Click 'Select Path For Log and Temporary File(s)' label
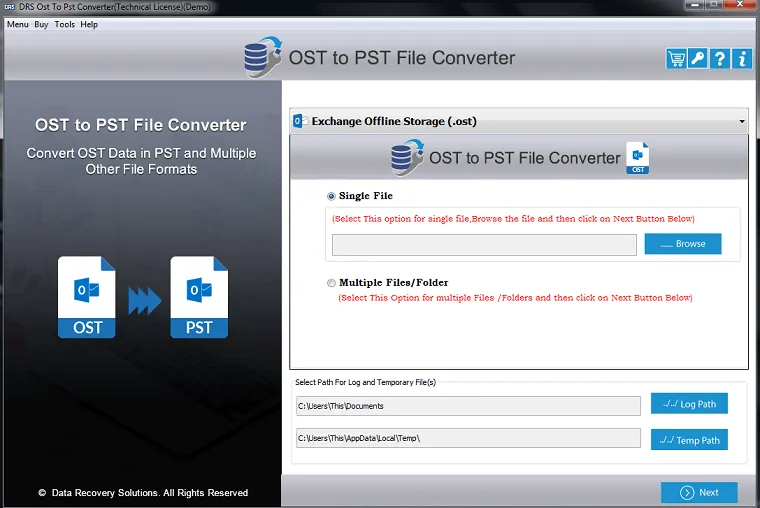Viewport: 760px width, 508px height. click(365, 382)
